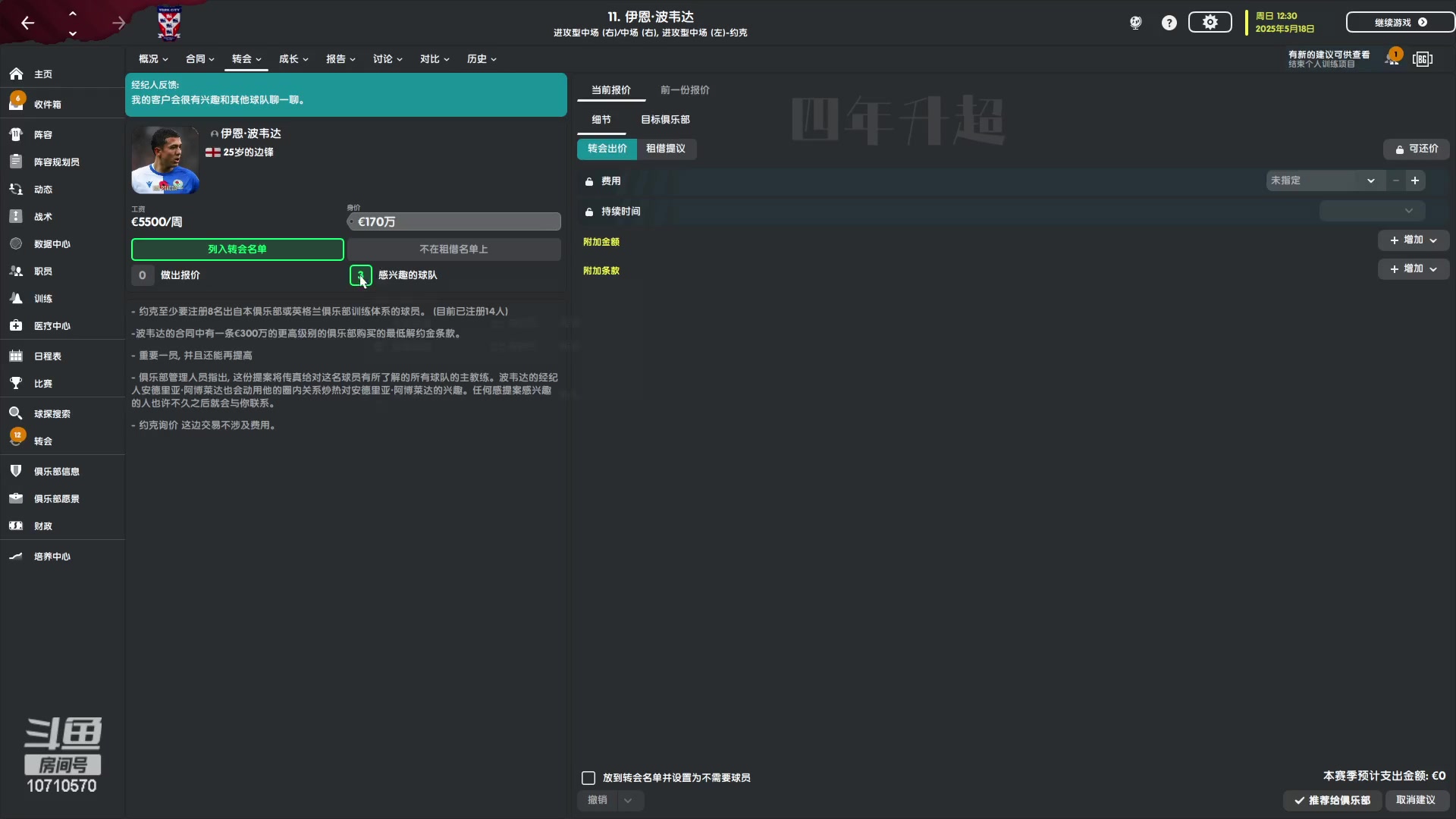Screen dimensions: 1456x819
Task: Open settings gear icon in top bar
Action: (x=1210, y=23)
